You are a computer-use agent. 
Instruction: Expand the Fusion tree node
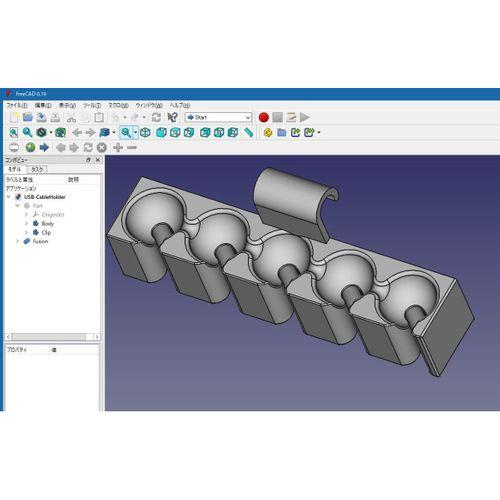click(18, 241)
